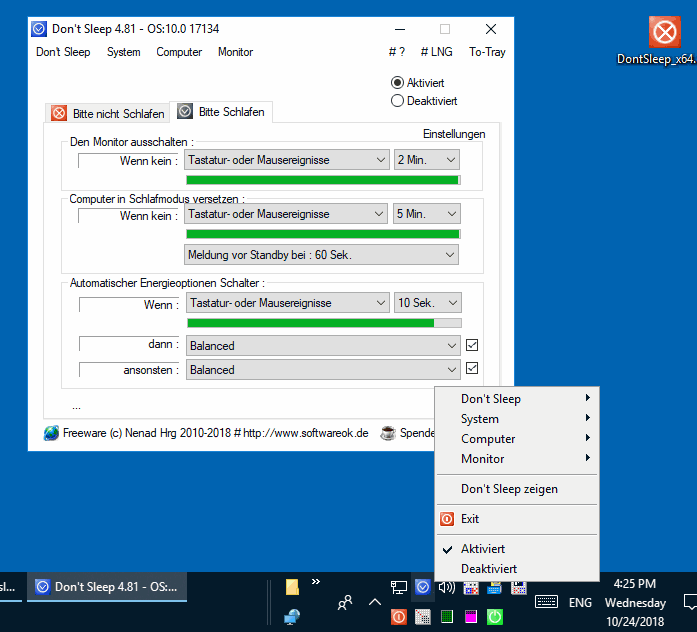Viewport: 697px width, 632px height.
Task: Click the gray grid tray icon with the red diagonal
Action: pos(422,617)
